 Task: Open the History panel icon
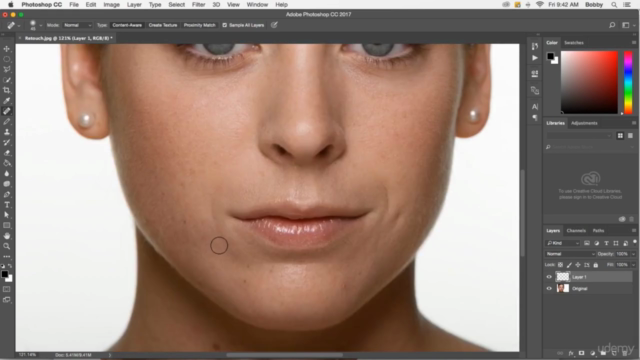(535, 46)
